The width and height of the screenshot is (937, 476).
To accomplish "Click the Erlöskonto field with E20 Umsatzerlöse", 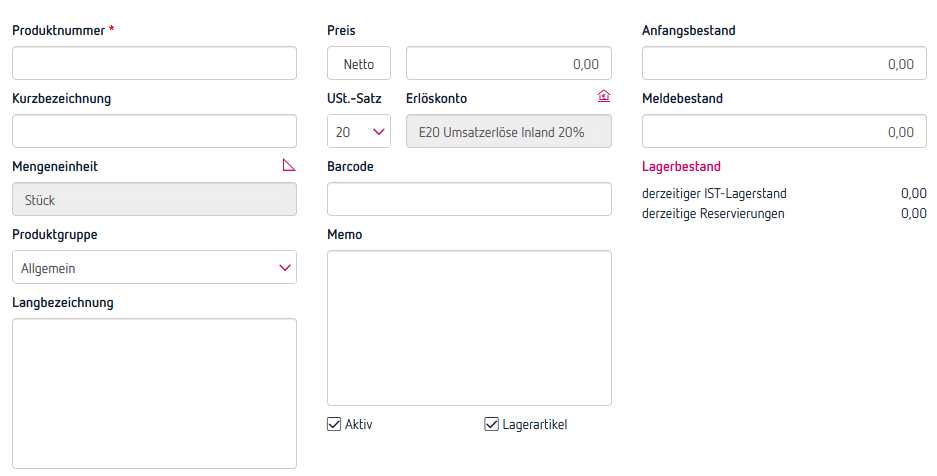I will click(x=508, y=132).
